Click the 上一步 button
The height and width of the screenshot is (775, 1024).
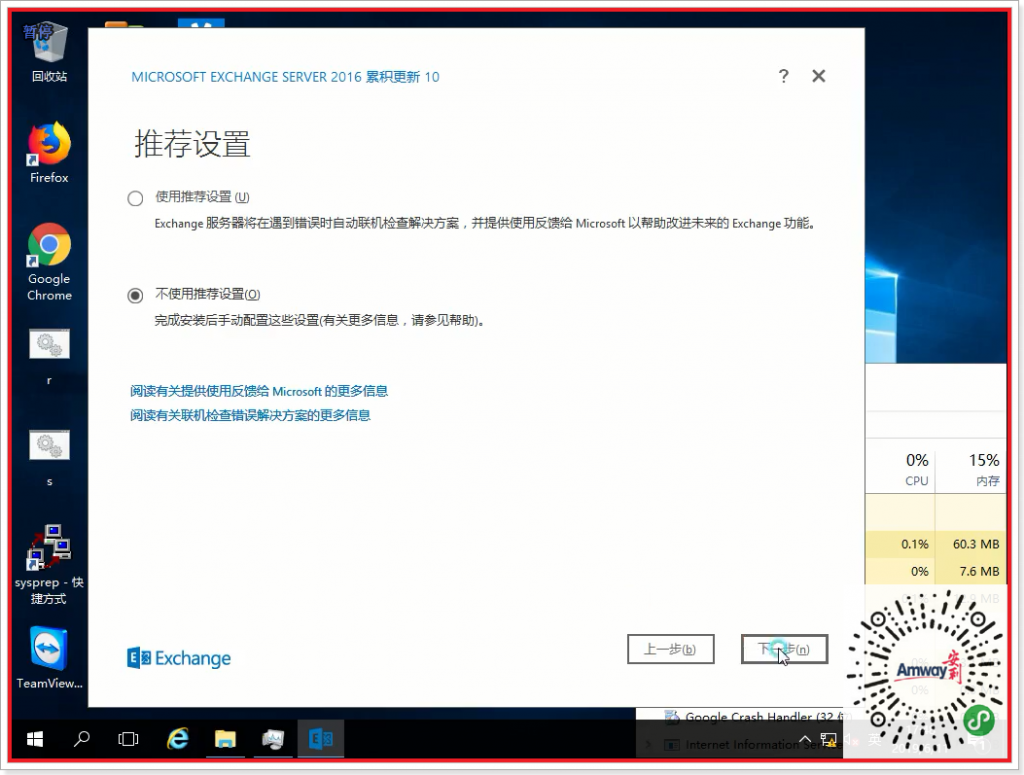670,648
